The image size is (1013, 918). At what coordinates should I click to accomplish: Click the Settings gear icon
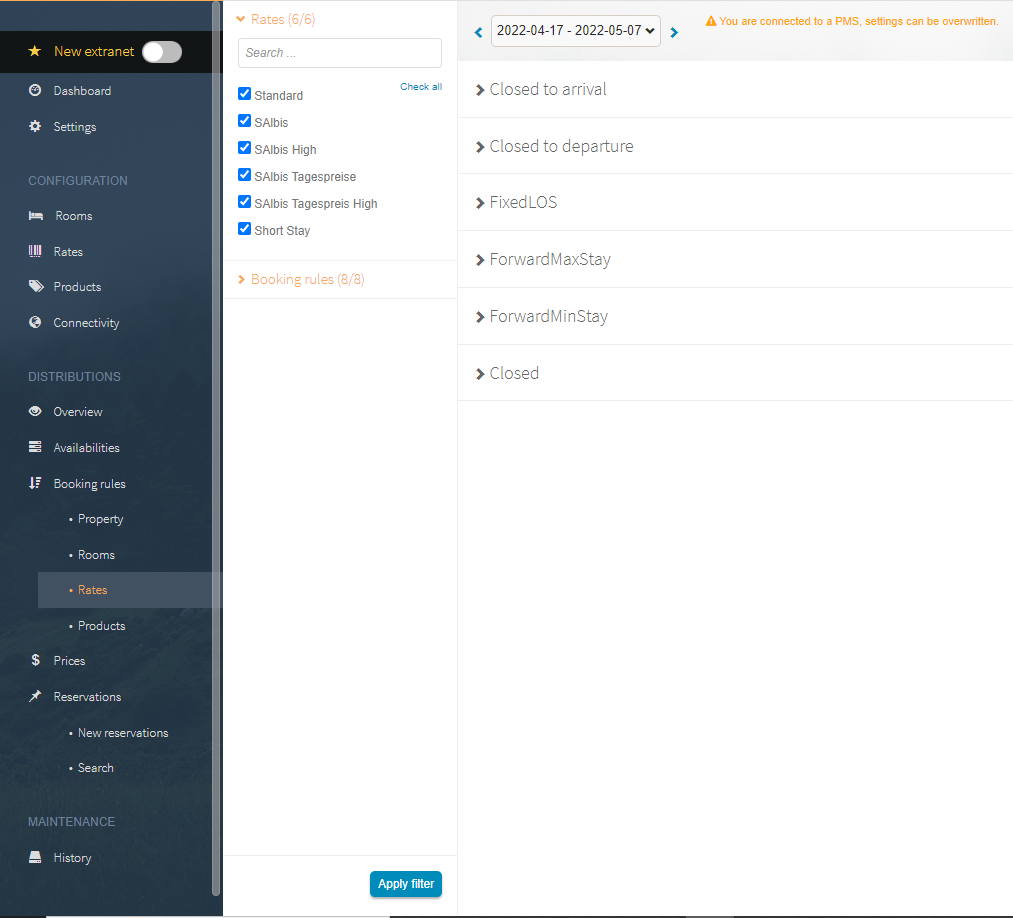click(35, 127)
